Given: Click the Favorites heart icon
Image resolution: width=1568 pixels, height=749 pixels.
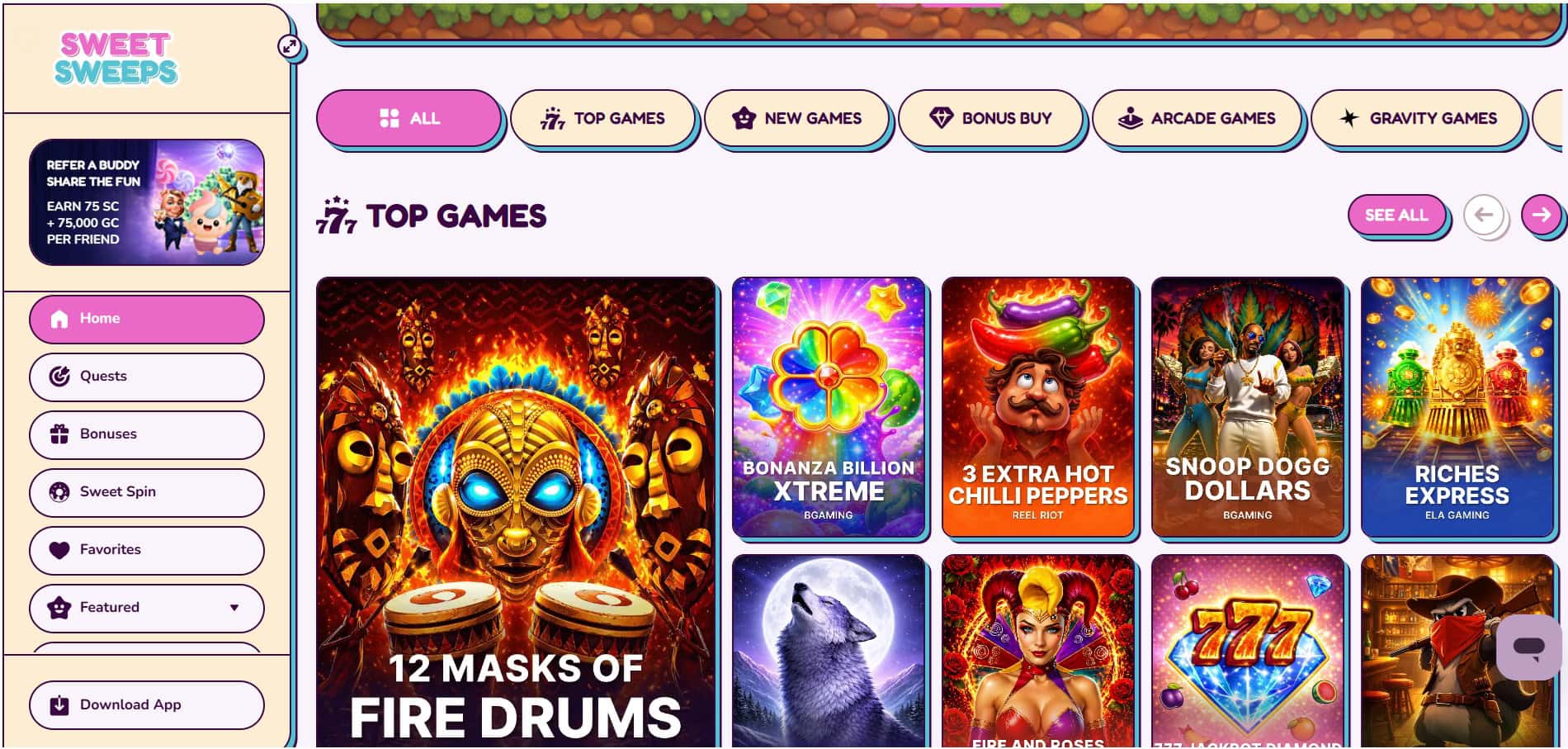Looking at the screenshot, I should click(59, 550).
